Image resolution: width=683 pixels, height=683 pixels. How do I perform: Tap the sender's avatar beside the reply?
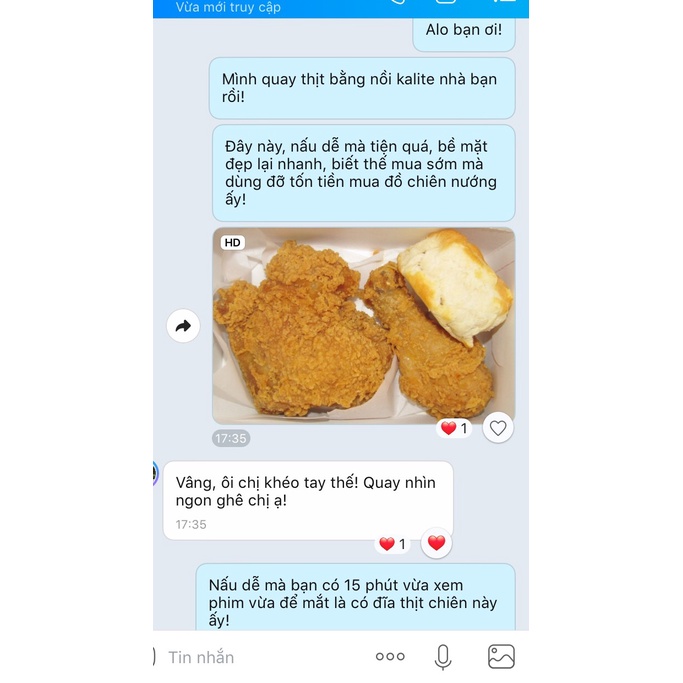click(155, 473)
